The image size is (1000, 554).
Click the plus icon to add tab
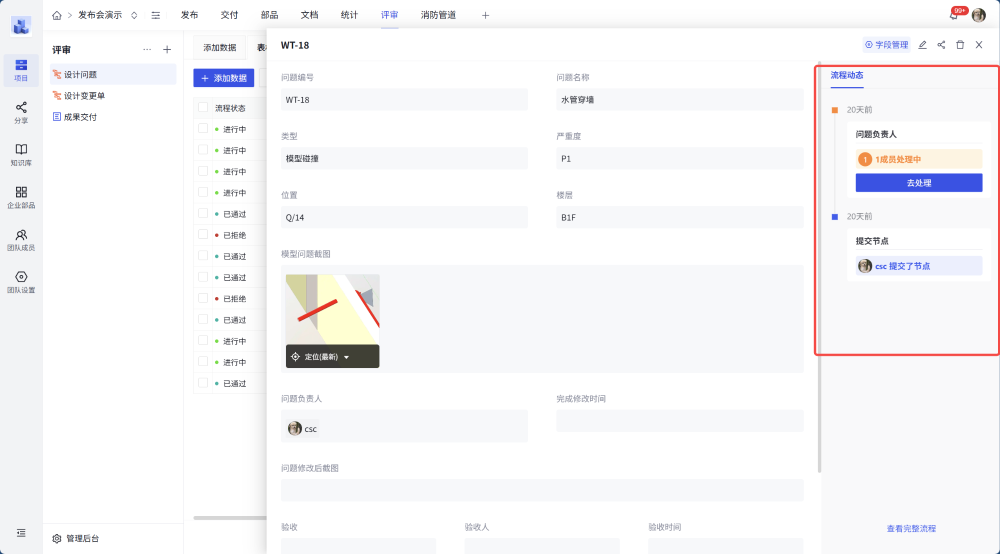click(486, 15)
